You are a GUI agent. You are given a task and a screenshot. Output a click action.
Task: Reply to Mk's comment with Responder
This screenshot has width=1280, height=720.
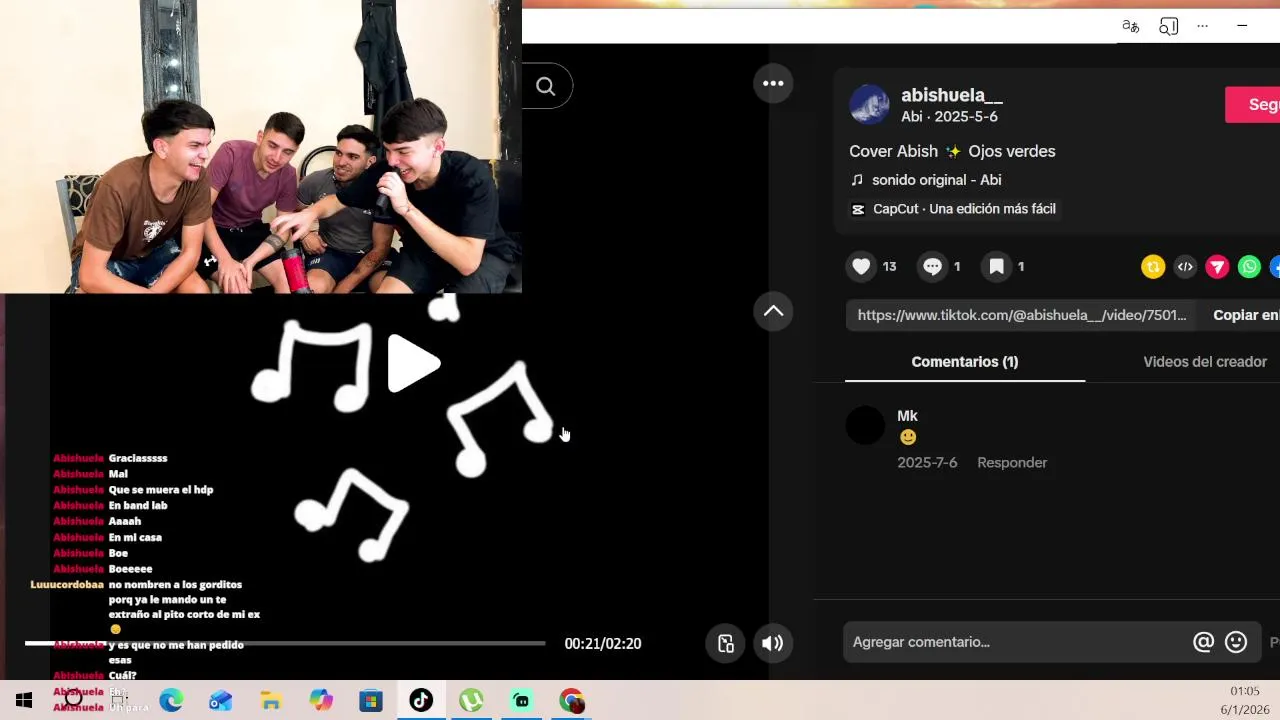(x=1012, y=463)
